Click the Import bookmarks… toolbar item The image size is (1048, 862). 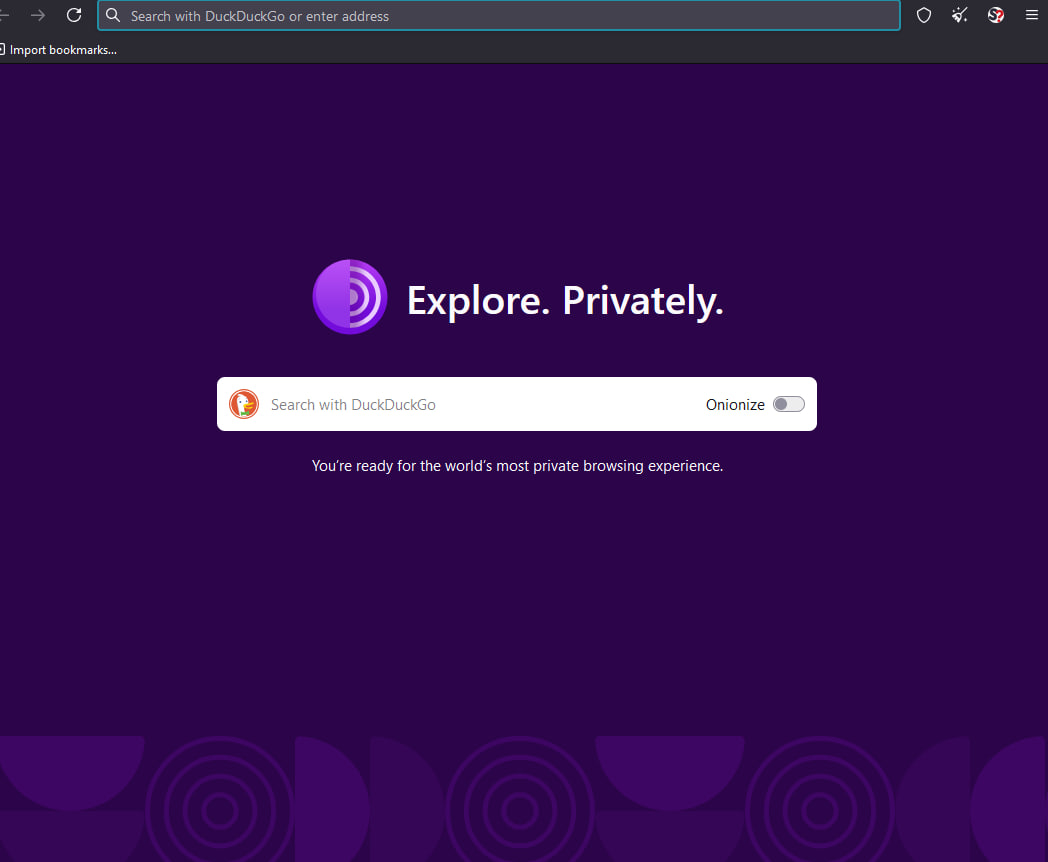[x=62, y=49]
